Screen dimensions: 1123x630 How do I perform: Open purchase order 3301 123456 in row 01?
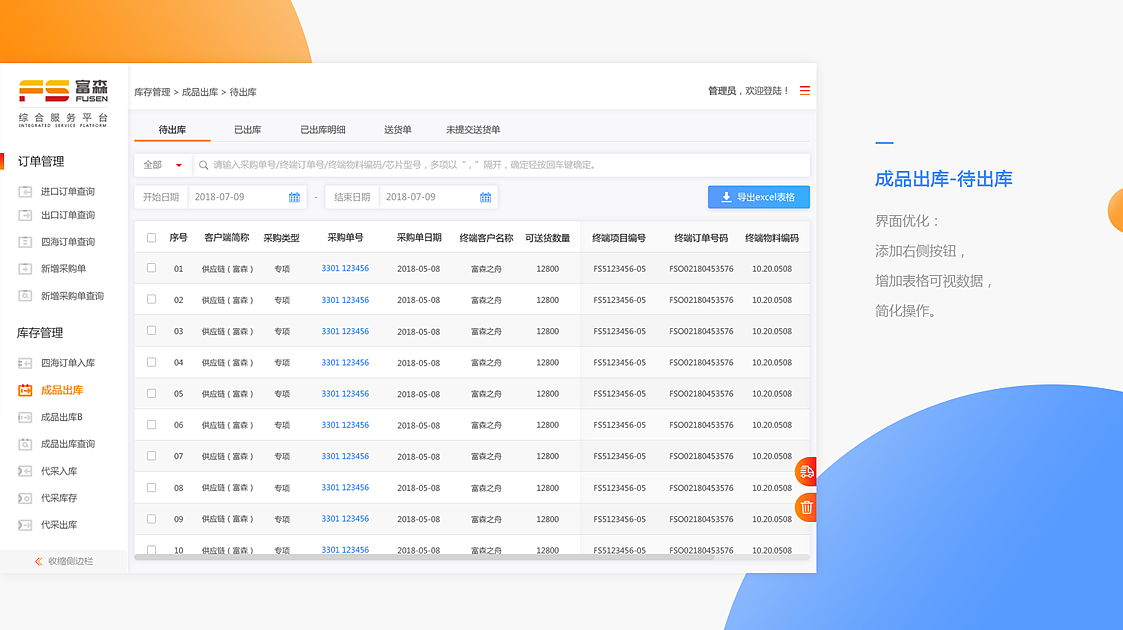click(345, 268)
